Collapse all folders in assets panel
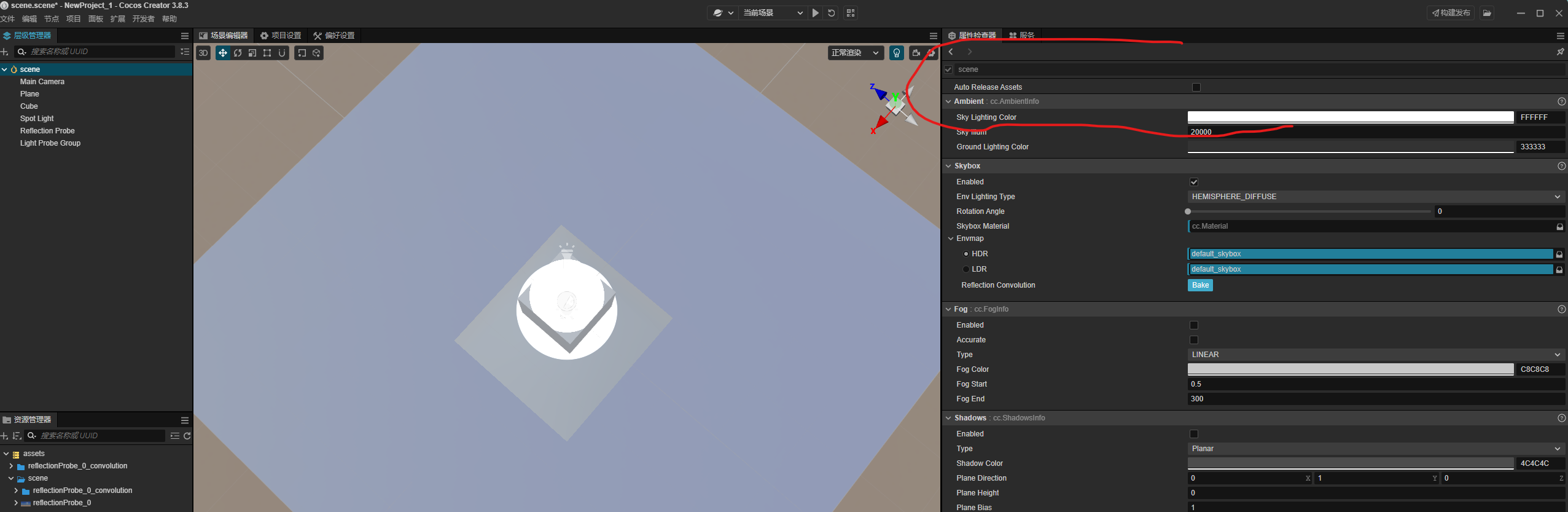Viewport: 1568px width, 512px height. tap(175, 436)
